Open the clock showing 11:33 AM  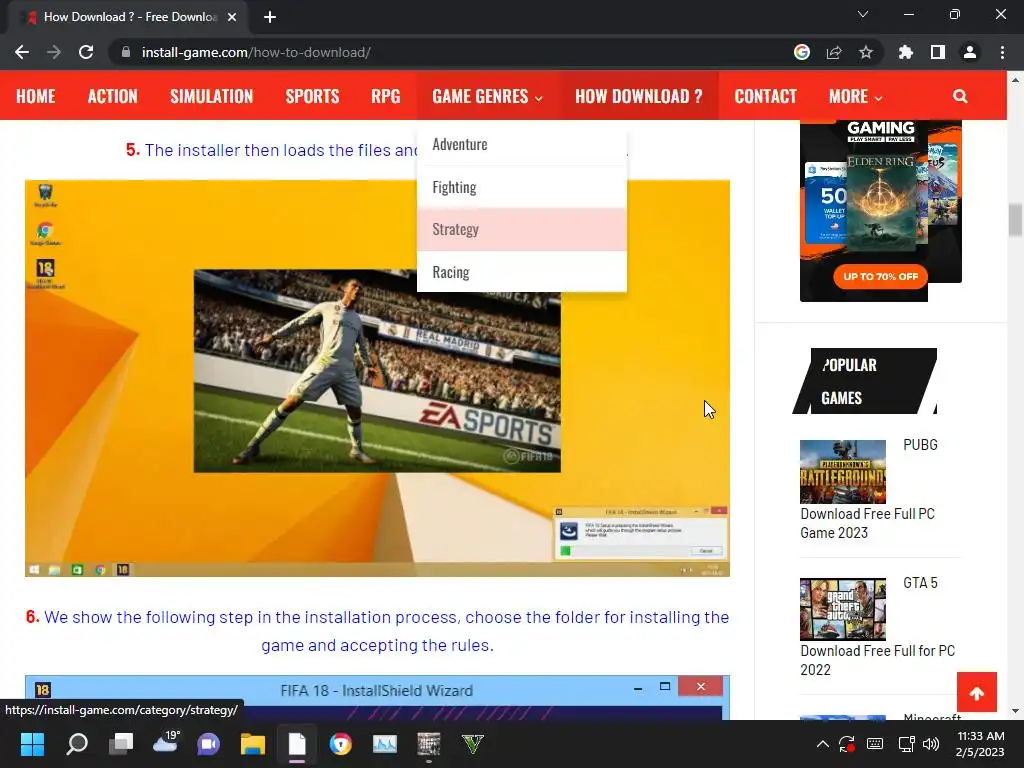[980, 744]
